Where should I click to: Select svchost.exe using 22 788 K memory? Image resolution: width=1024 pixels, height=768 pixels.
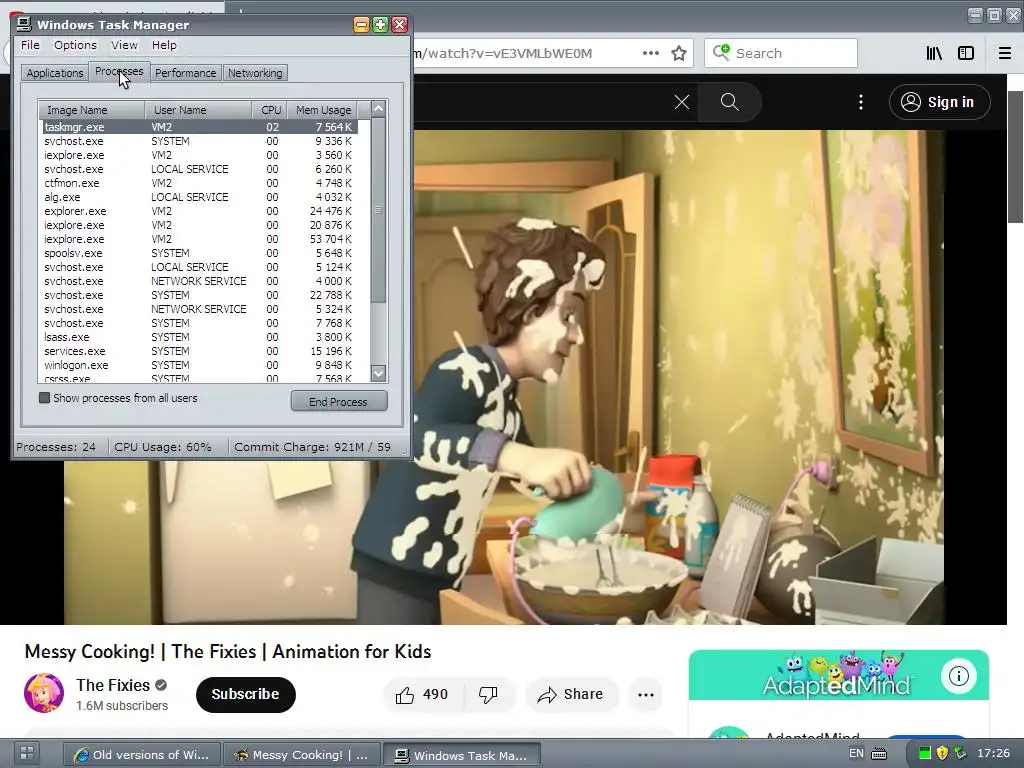click(x=199, y=295)
